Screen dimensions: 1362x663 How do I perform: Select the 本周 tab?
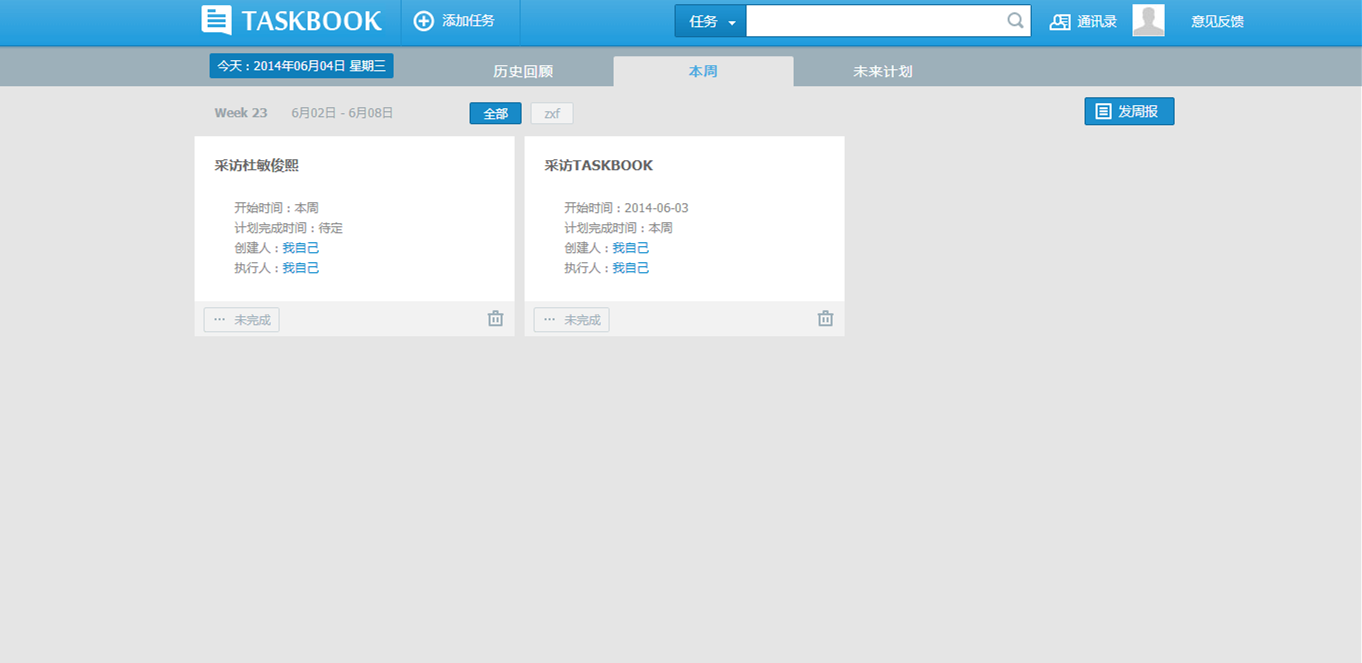(x=703, y=72)
